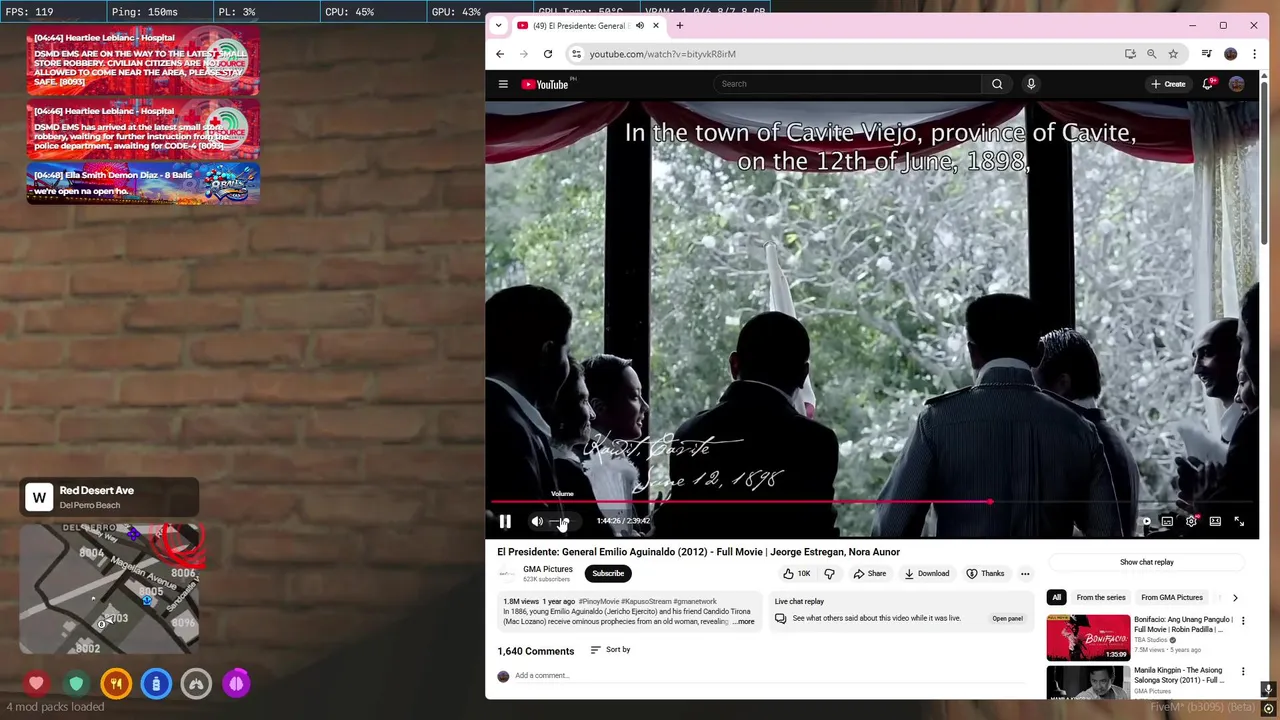Share the video

click(869, 573)
